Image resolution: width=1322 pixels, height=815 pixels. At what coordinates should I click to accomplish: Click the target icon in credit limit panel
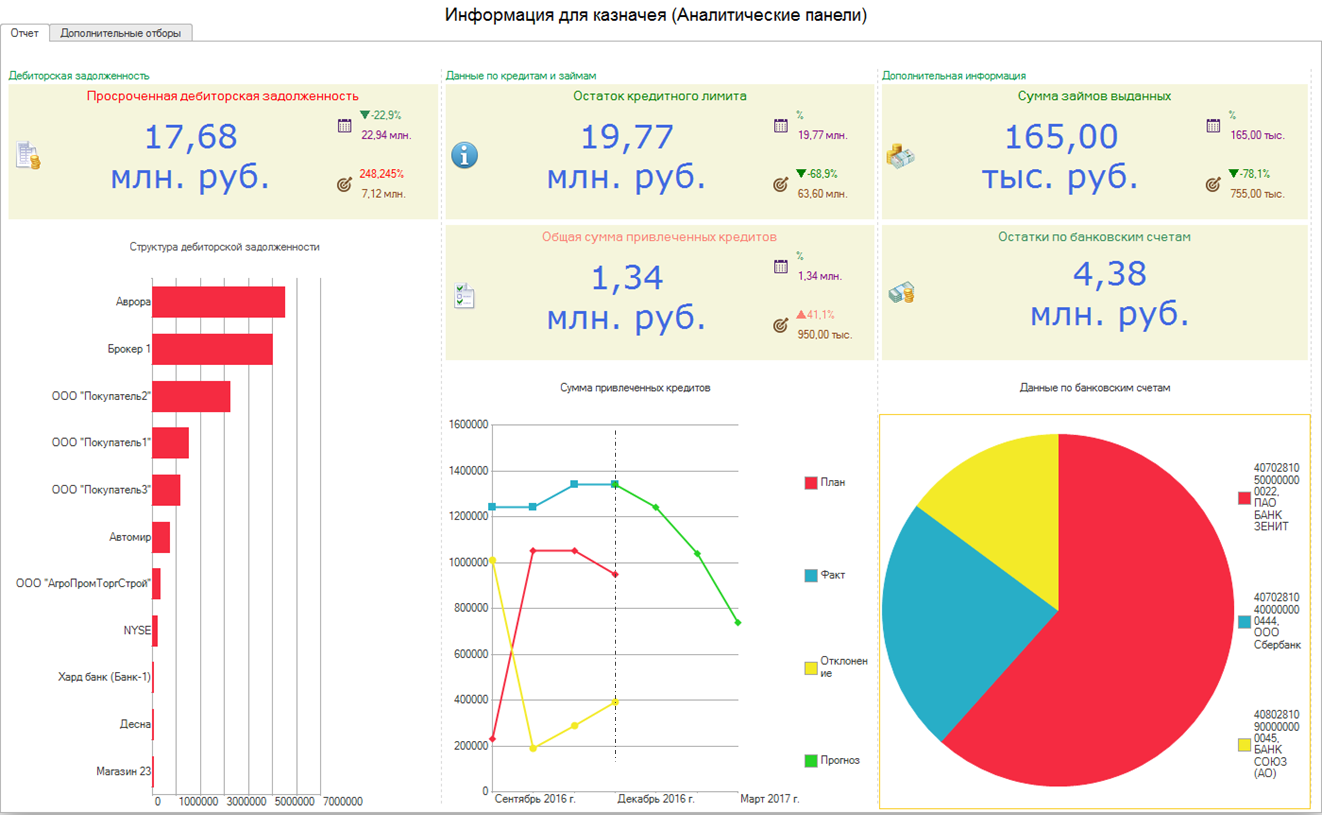coord(781,184)
